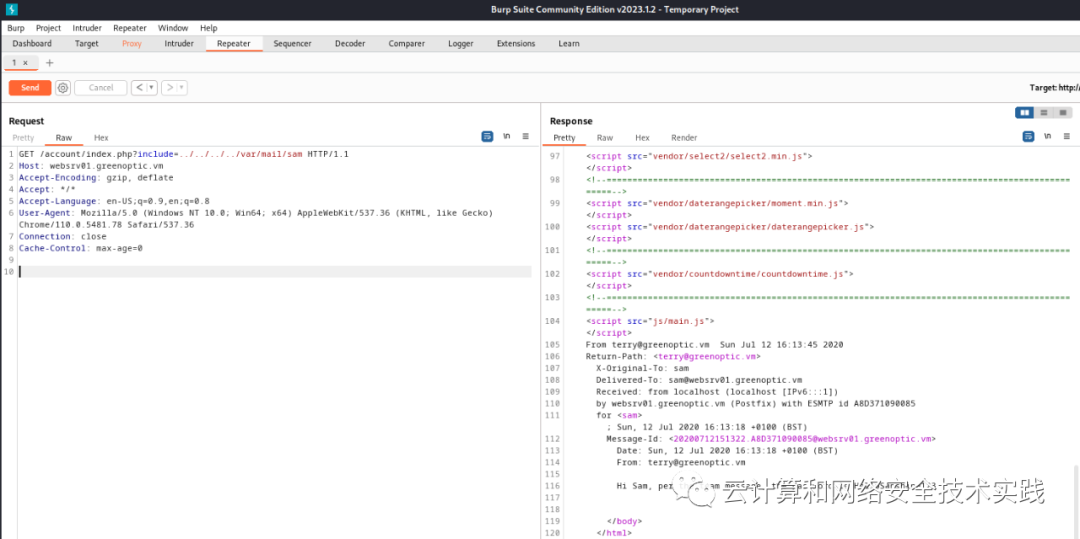The image size is (1080, 539).
Task: Add a new Repeater tab
Action: [49, 63]
